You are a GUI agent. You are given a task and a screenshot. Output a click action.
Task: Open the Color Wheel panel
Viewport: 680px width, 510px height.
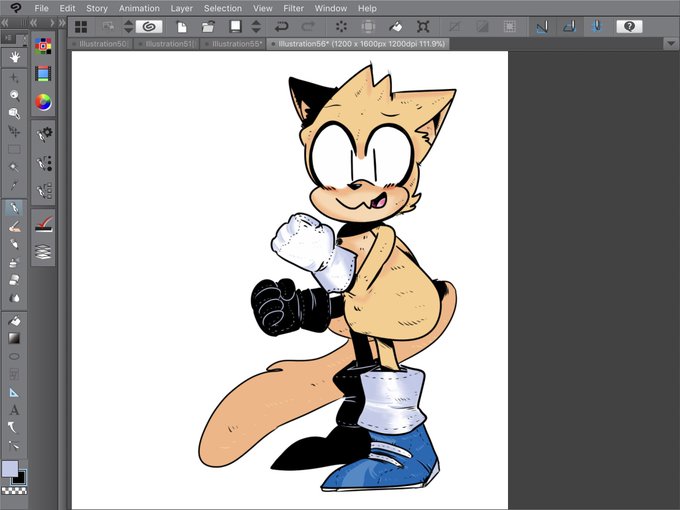coord(43,102)
